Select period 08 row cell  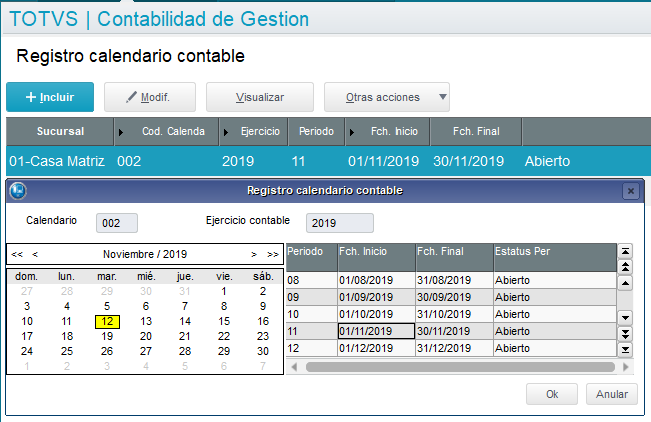[311, 280]
